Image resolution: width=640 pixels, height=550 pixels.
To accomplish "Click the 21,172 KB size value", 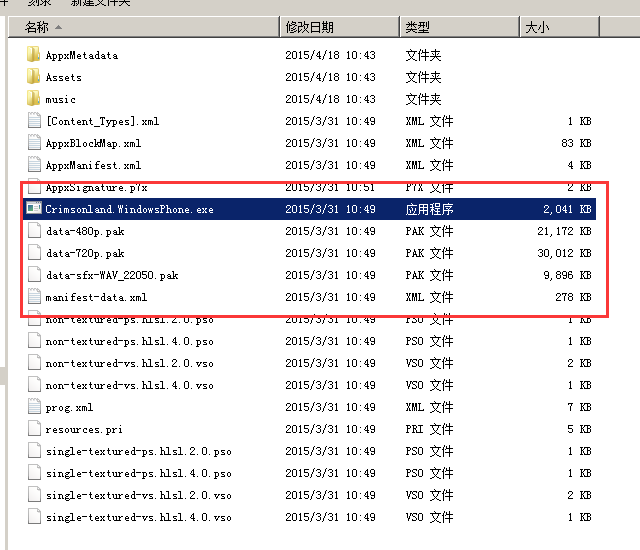I will (564, 231).
